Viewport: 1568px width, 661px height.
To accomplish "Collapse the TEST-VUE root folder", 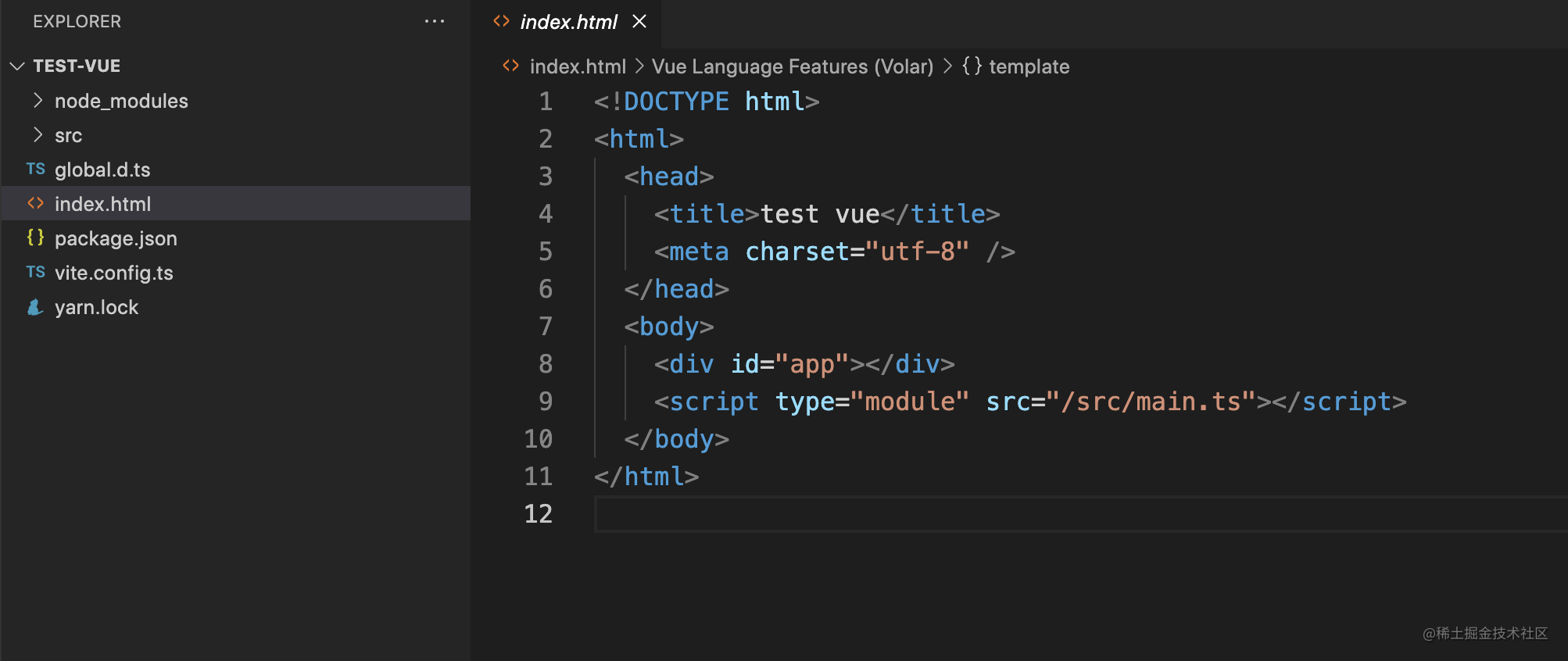I will pos(17,66).
